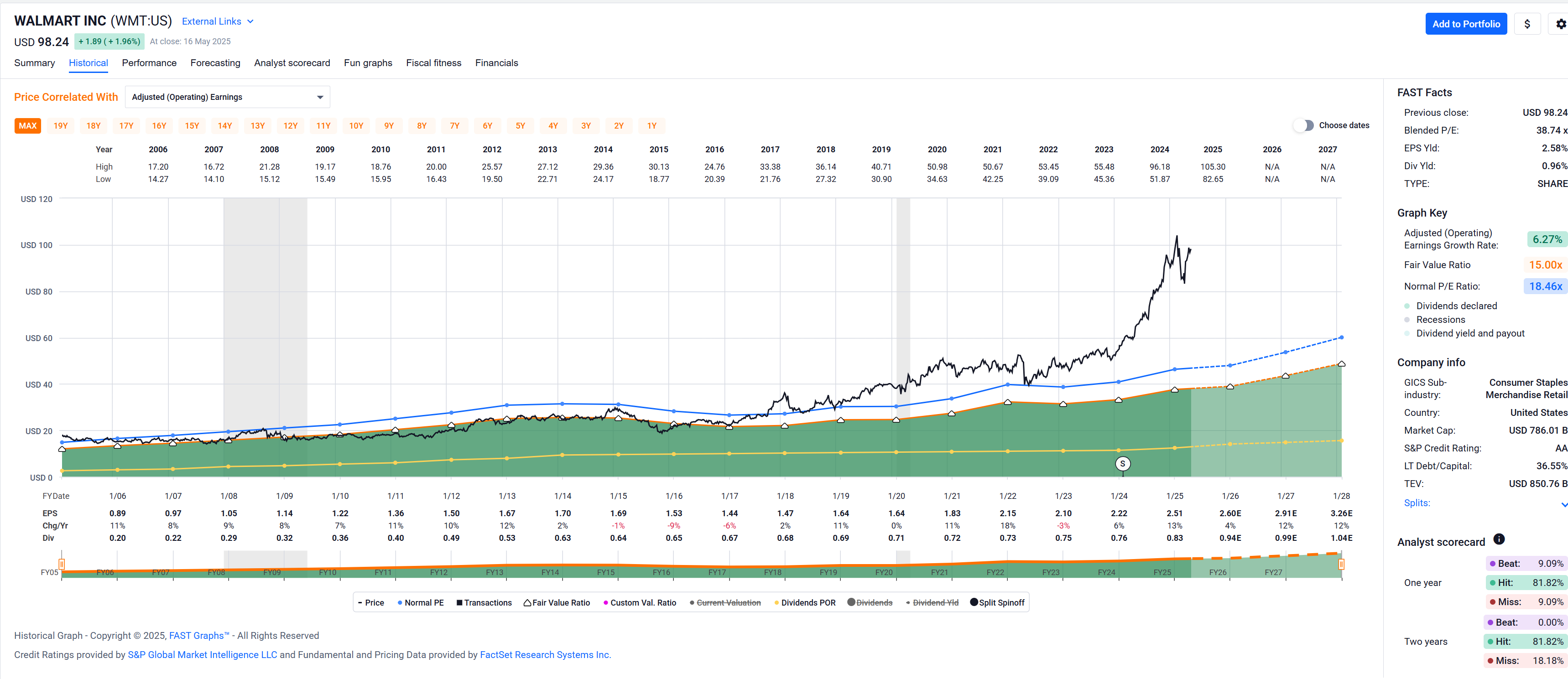Click the dollar currency icon button
Screen dimensions: 1568x679
click(1526, 24)
